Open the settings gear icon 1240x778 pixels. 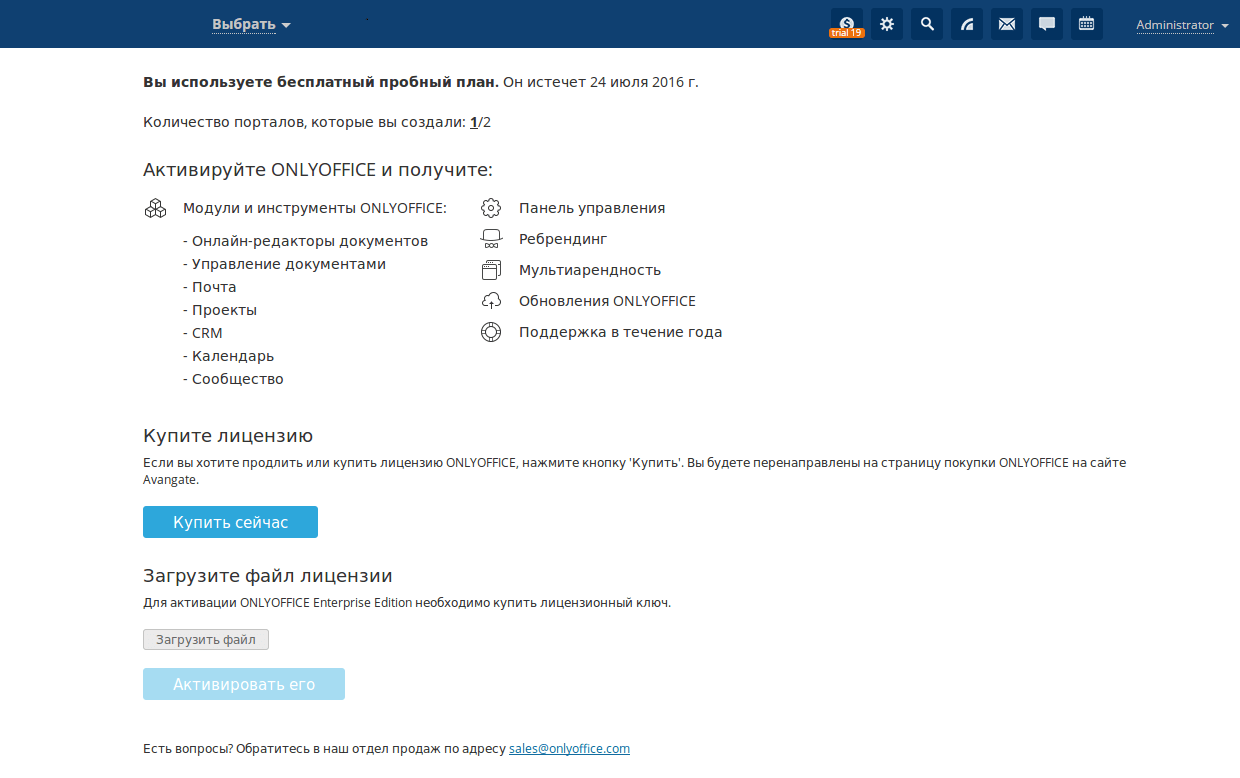(887, 24)
